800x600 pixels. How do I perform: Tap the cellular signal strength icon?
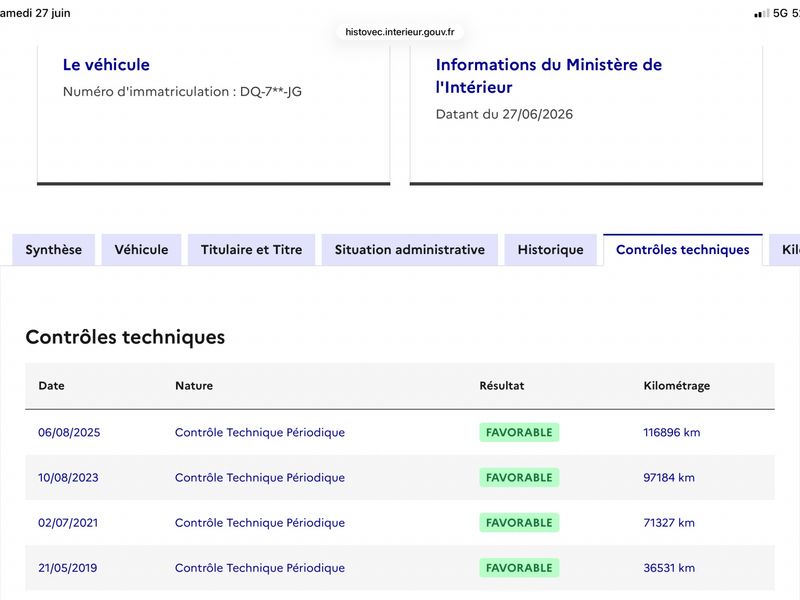[762, 13]
